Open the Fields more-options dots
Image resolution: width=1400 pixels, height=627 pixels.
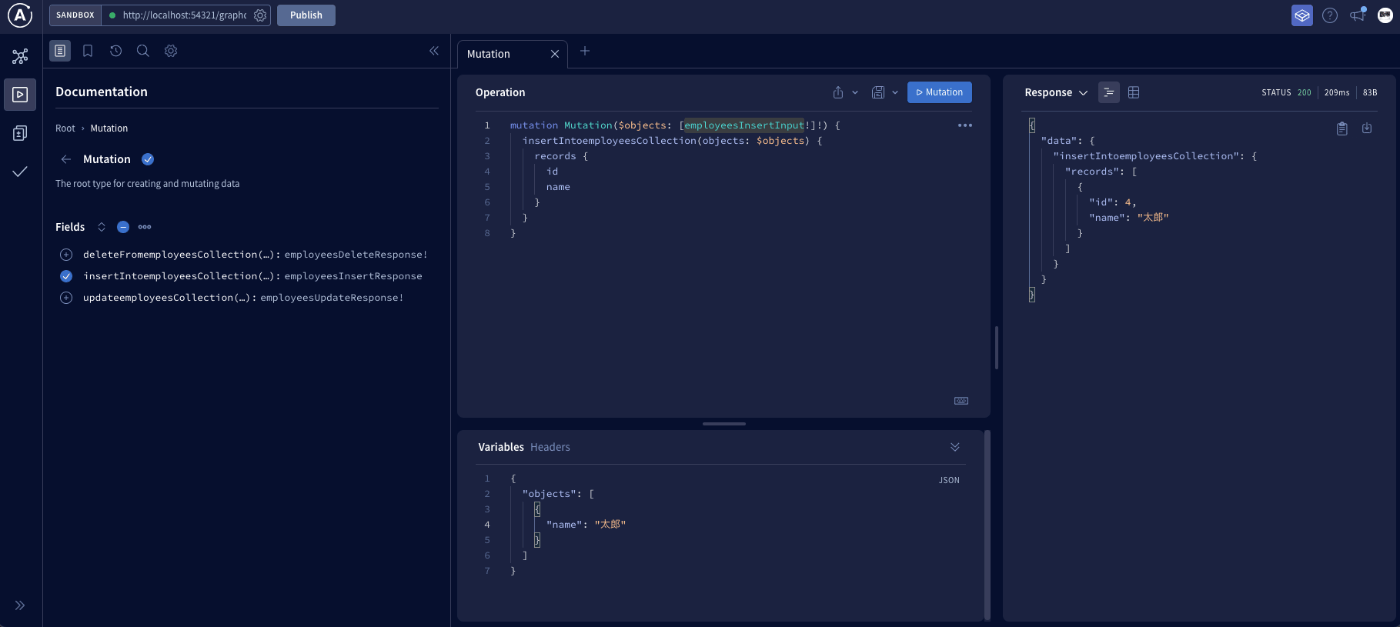coord(145,227)
